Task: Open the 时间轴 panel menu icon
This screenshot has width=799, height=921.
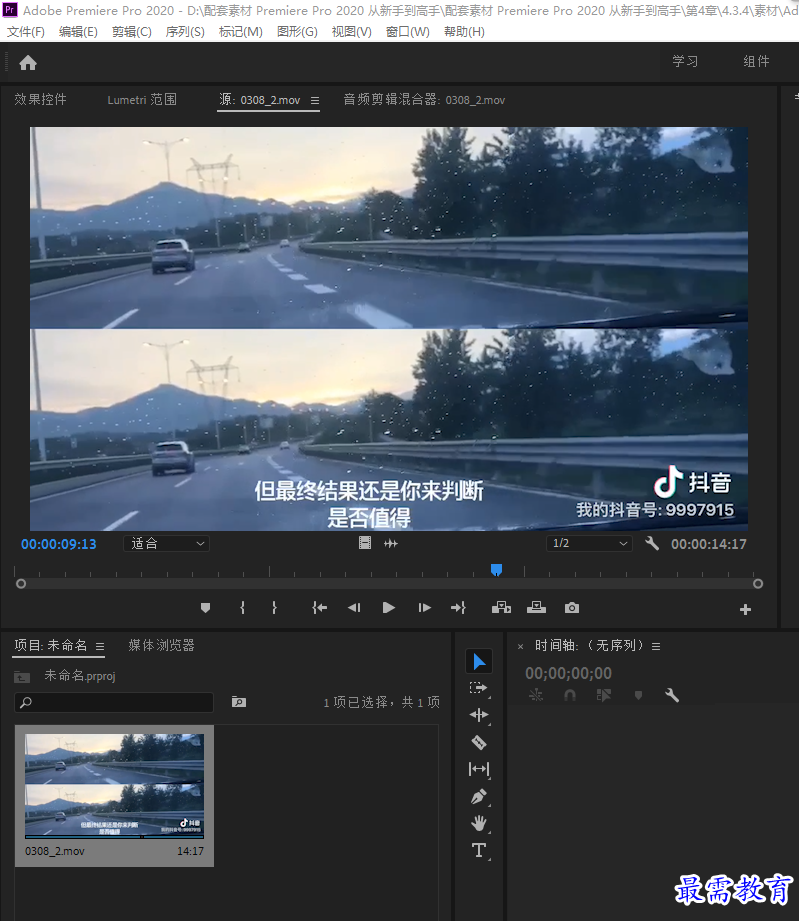Action: pyautogui.click(x=656, y=646)
